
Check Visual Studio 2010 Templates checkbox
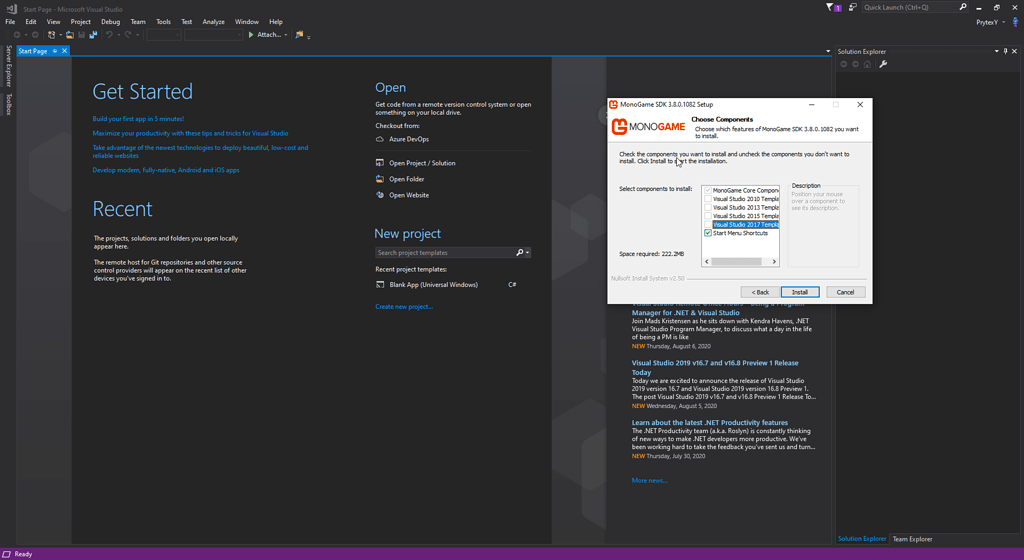[708, 199]
